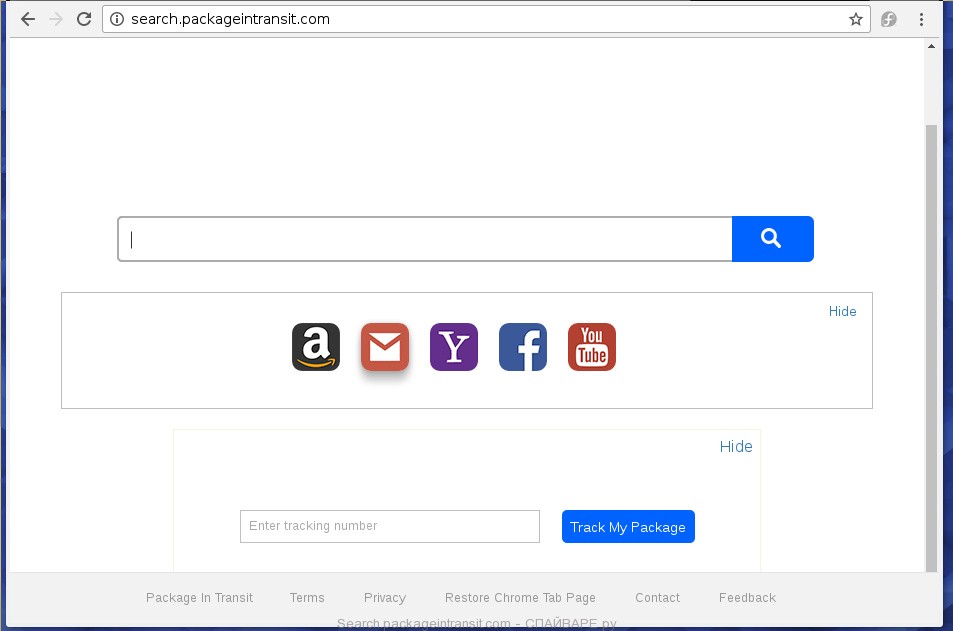Click the browser extension icon
This screenshot has width=953, height=631.
[x=888, y=19]
